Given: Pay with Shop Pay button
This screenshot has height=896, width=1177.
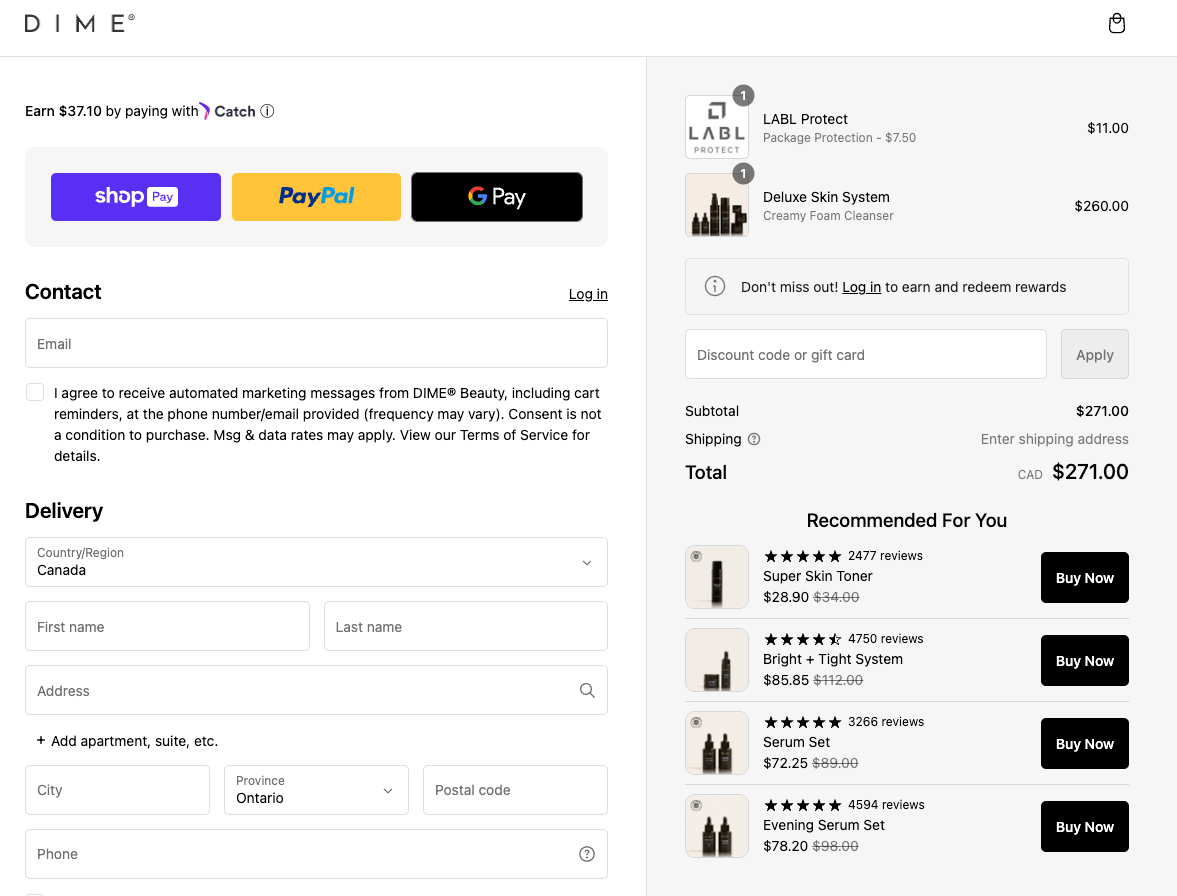Looking at the screenshot, I should click(x=136, y=197).
